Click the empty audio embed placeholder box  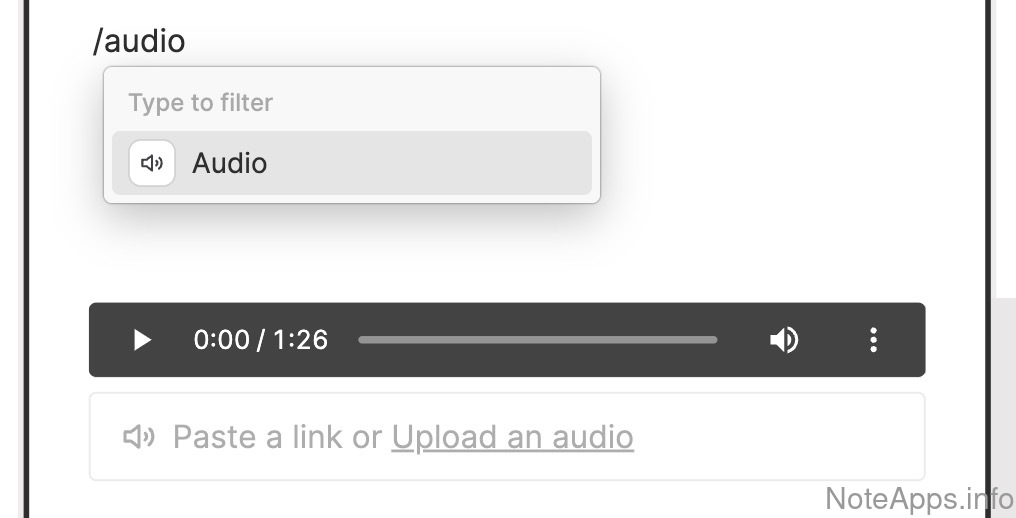coord(507,436)
